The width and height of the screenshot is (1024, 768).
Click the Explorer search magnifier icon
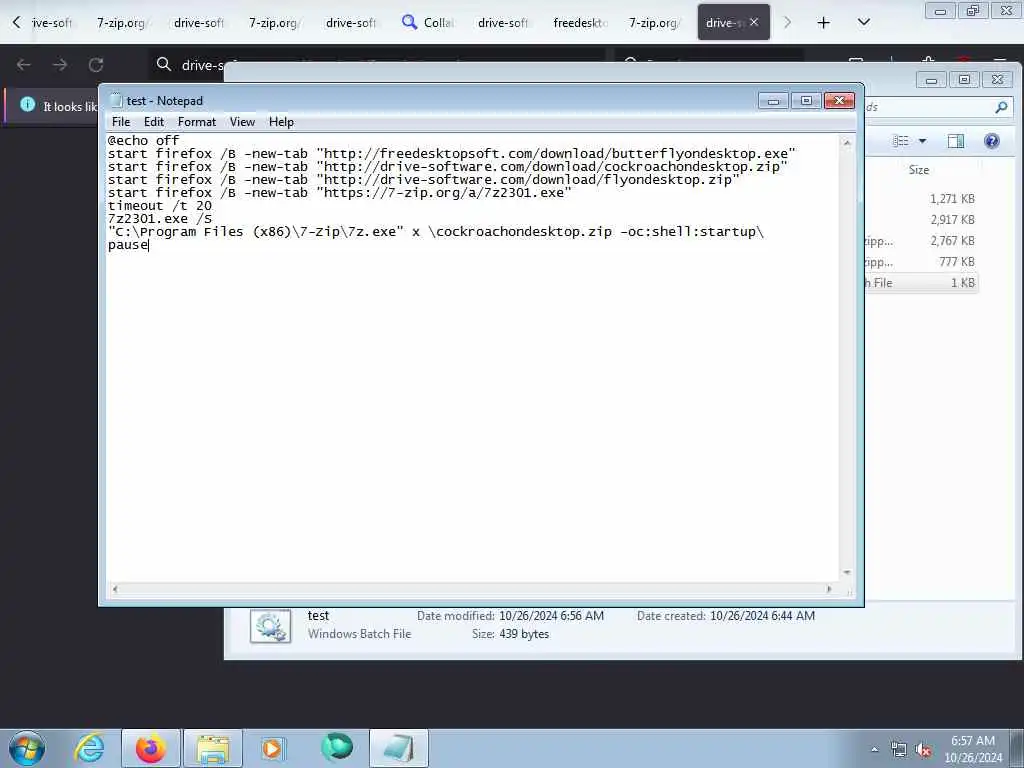click(1001, 107)
